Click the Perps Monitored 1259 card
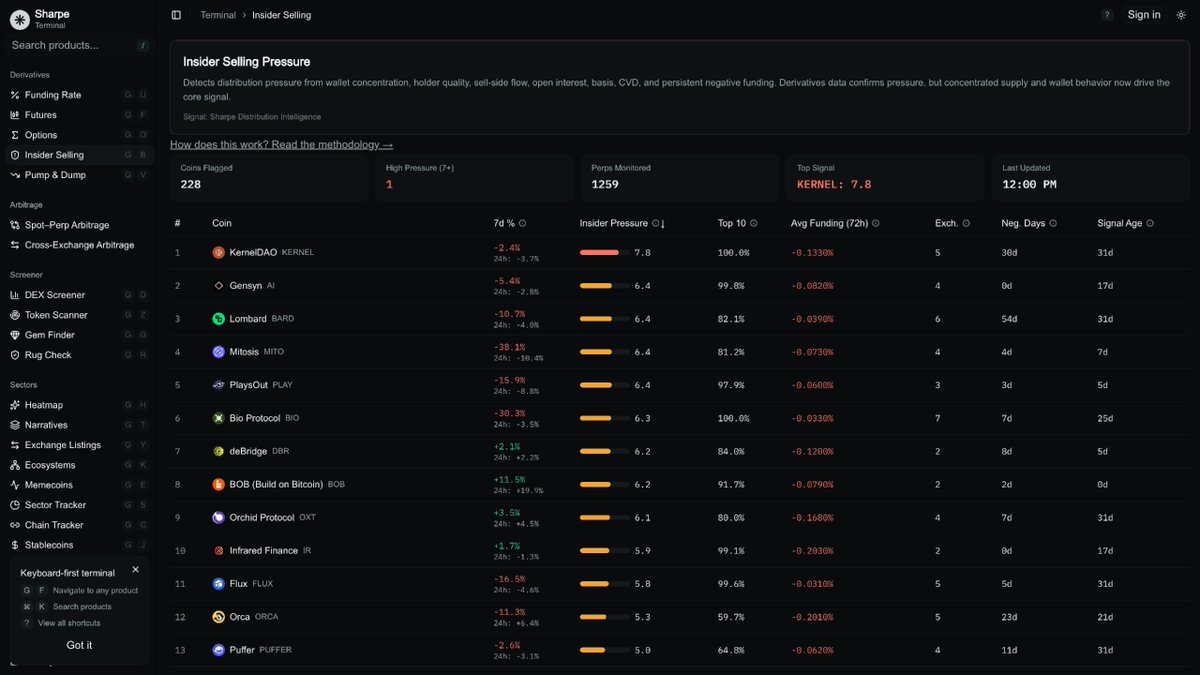 [679, 178]
